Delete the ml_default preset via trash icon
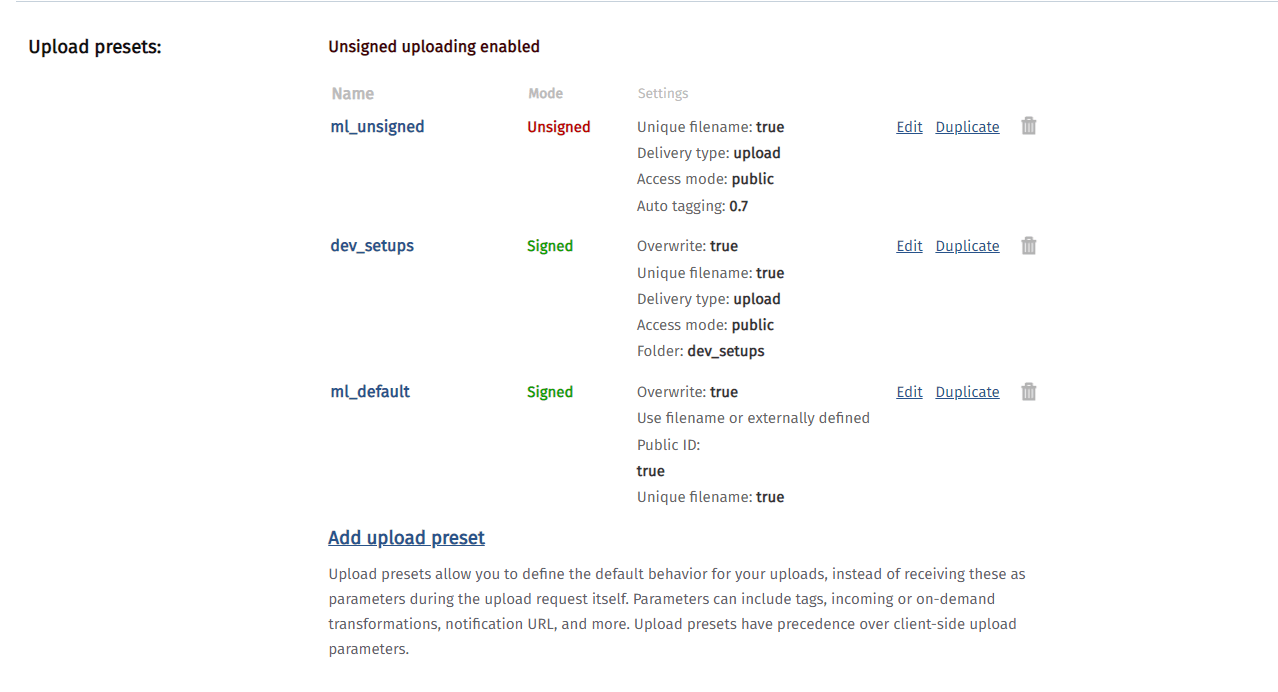 (x=1029, y=391)
